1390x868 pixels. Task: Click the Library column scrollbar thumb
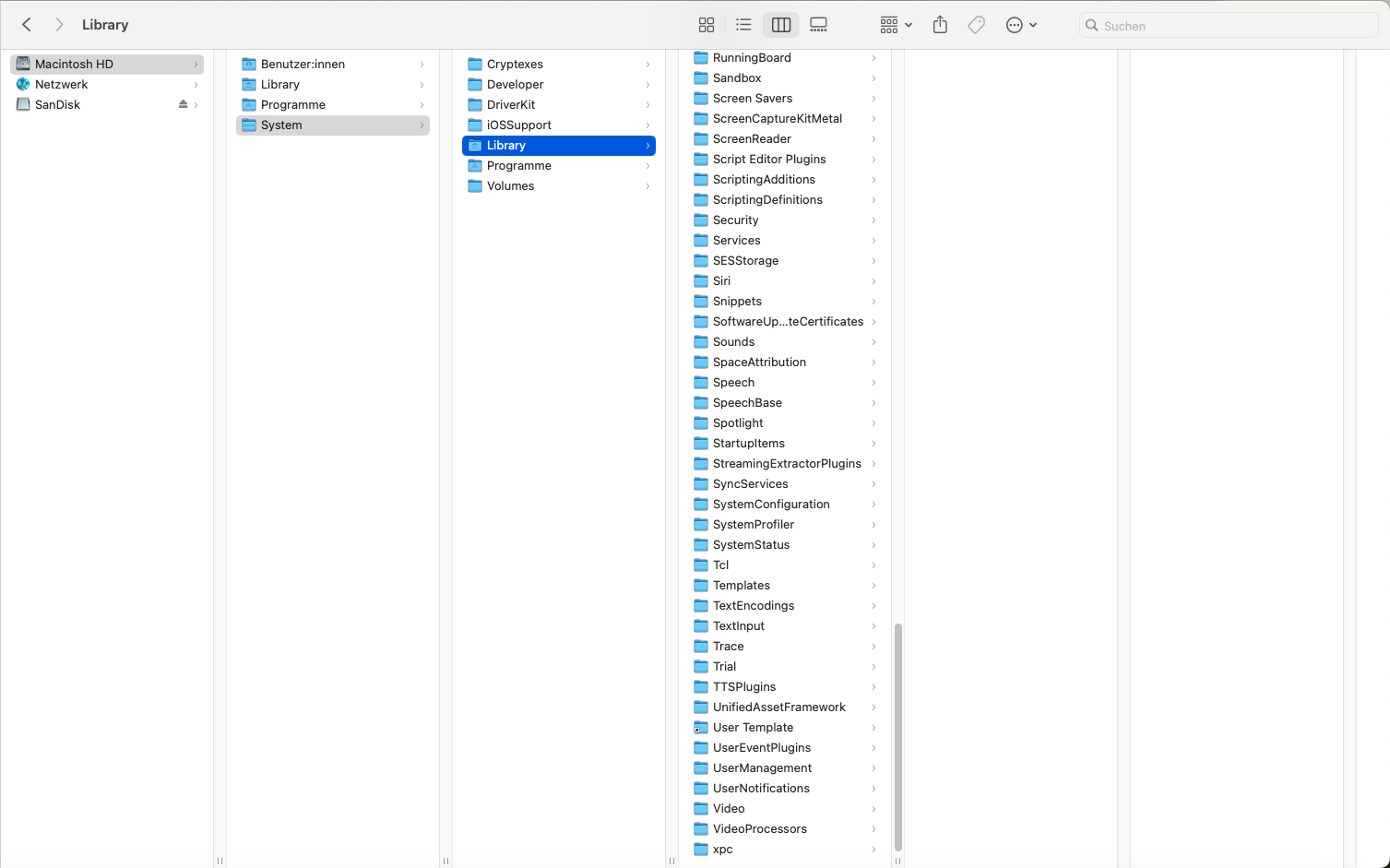point(897,737)
